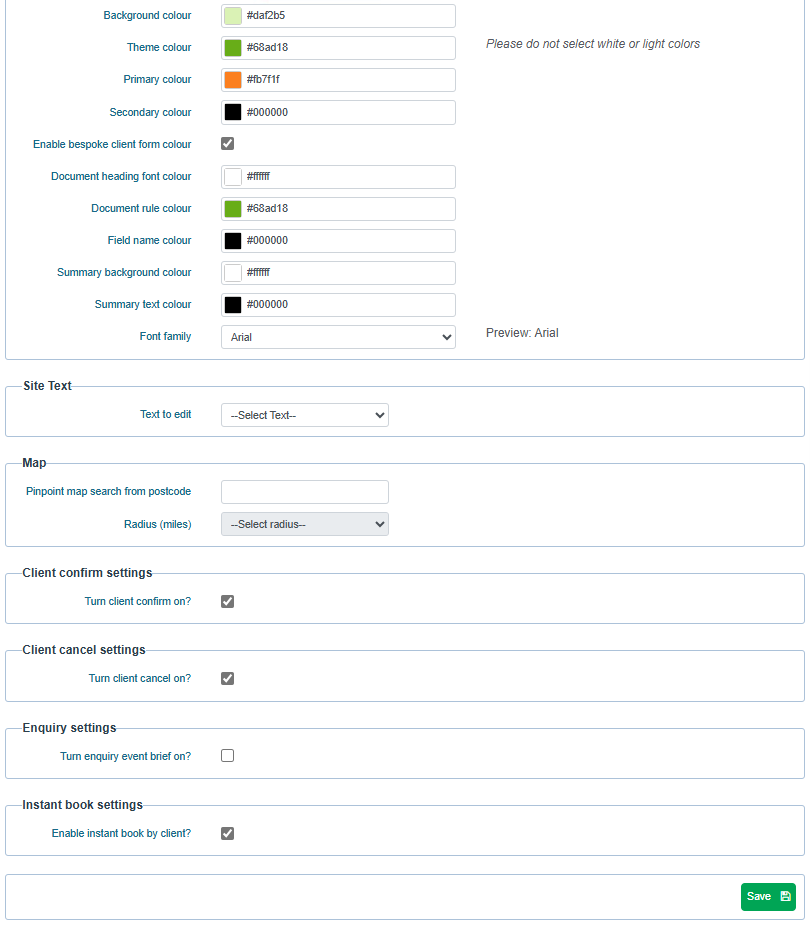Viewport: 810px width, 927px height.
Task: Open the Summary text colour swatch
Action: pos(233,304)
